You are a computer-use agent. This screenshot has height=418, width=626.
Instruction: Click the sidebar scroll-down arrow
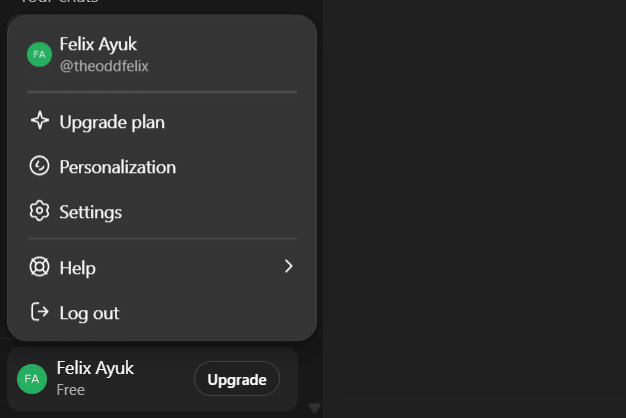pyautogui.click(x=313, y=407)
